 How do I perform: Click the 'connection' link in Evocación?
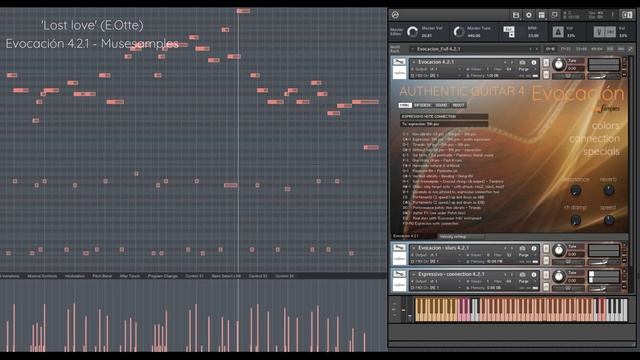tap(594, 139)
